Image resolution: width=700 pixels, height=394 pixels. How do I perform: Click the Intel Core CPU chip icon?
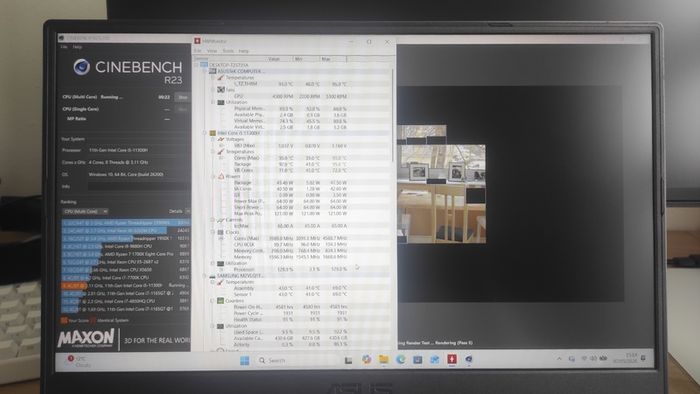(213, 133)
